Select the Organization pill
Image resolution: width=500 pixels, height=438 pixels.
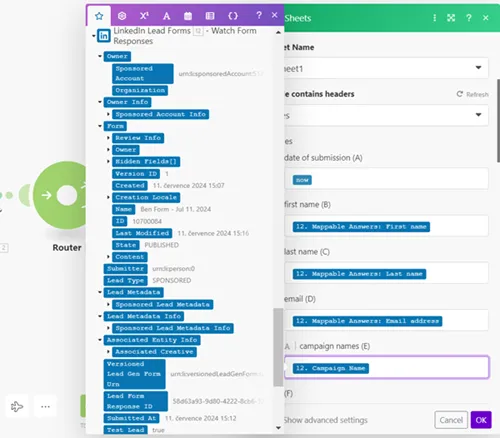click(x=140, y=90)
